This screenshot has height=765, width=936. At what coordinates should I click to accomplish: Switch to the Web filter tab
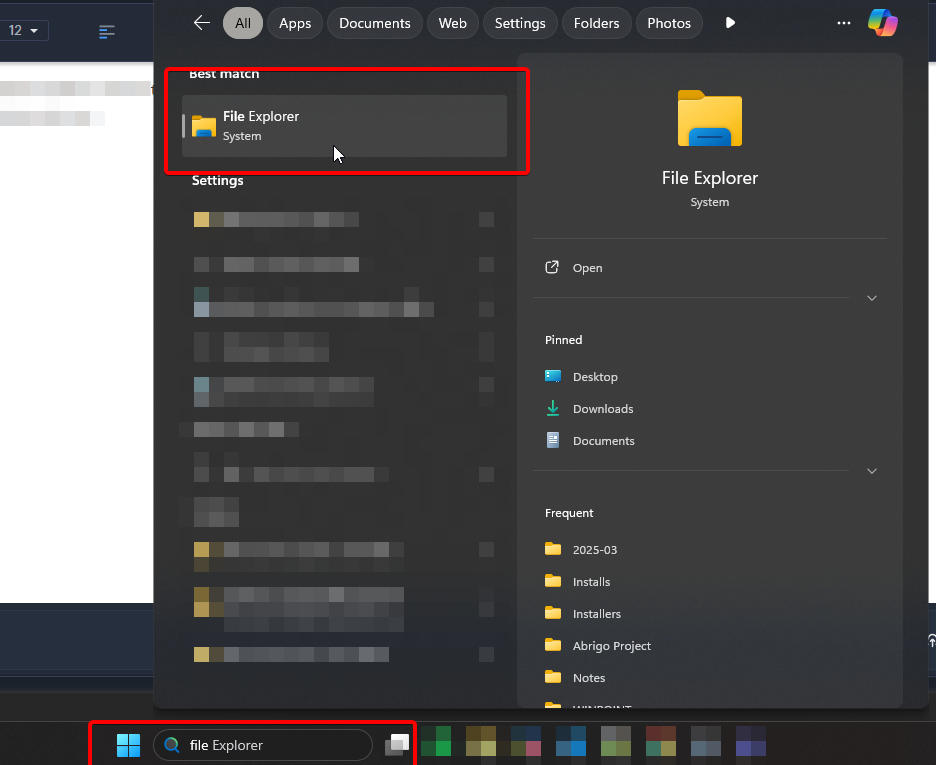click(452, 23)
